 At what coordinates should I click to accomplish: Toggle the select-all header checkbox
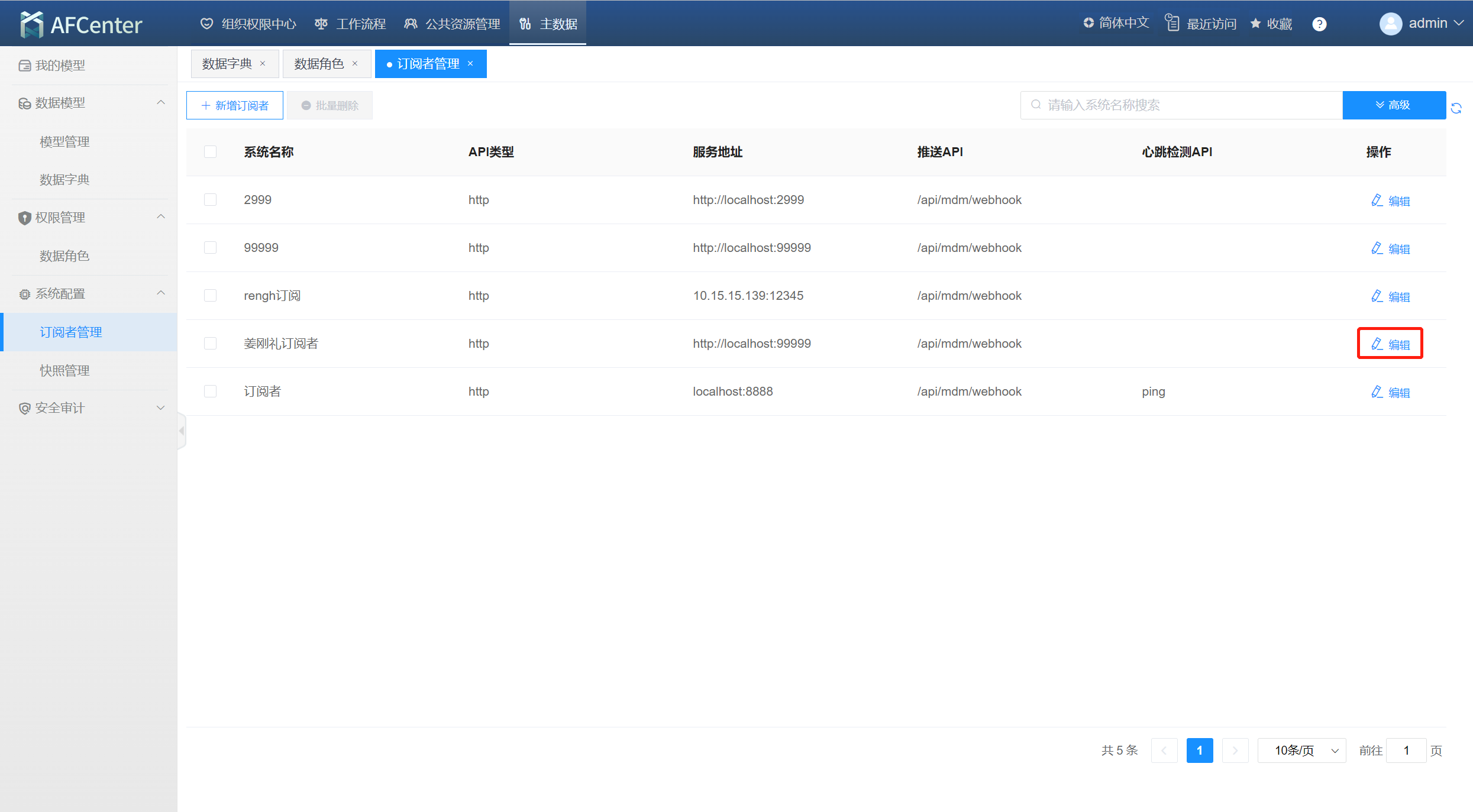(x=210, y=152)
